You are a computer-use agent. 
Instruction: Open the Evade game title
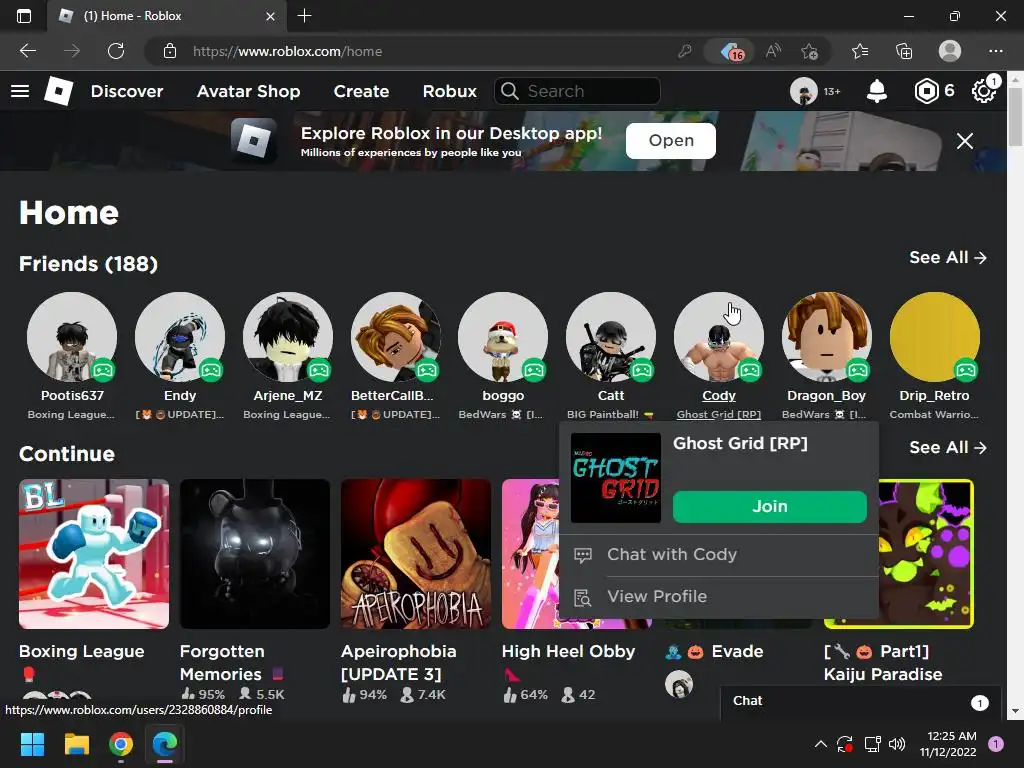pyautogui.click(x=737, y=651)
